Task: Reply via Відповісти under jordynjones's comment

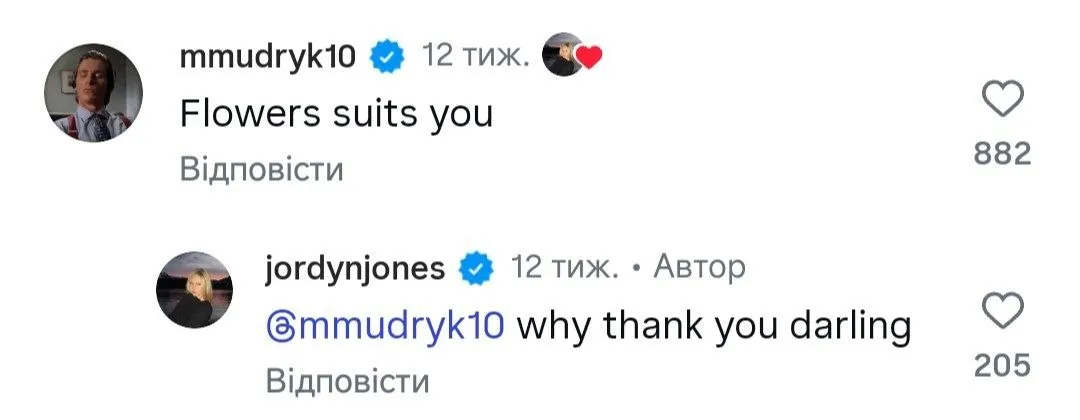Action: point(347,381)
